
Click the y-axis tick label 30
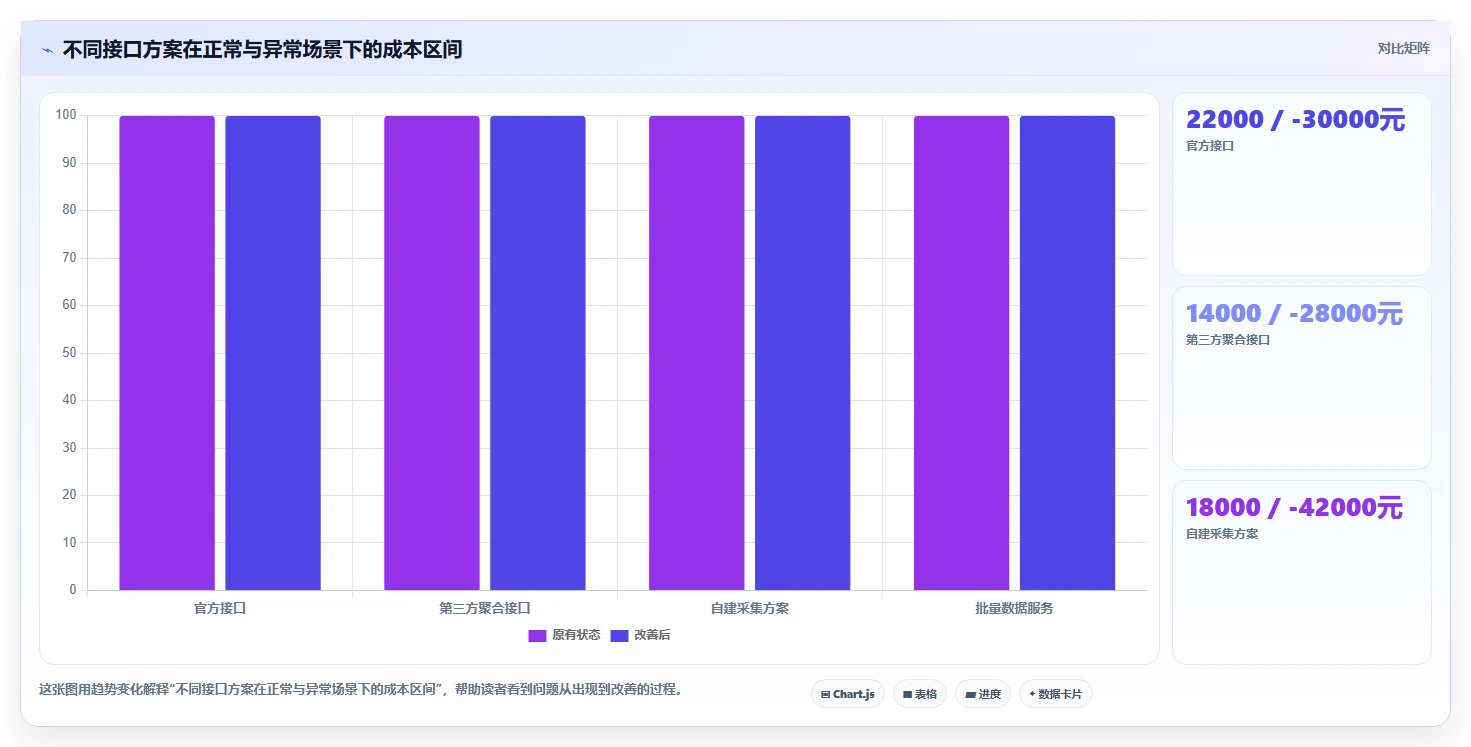tap(69, 448)
